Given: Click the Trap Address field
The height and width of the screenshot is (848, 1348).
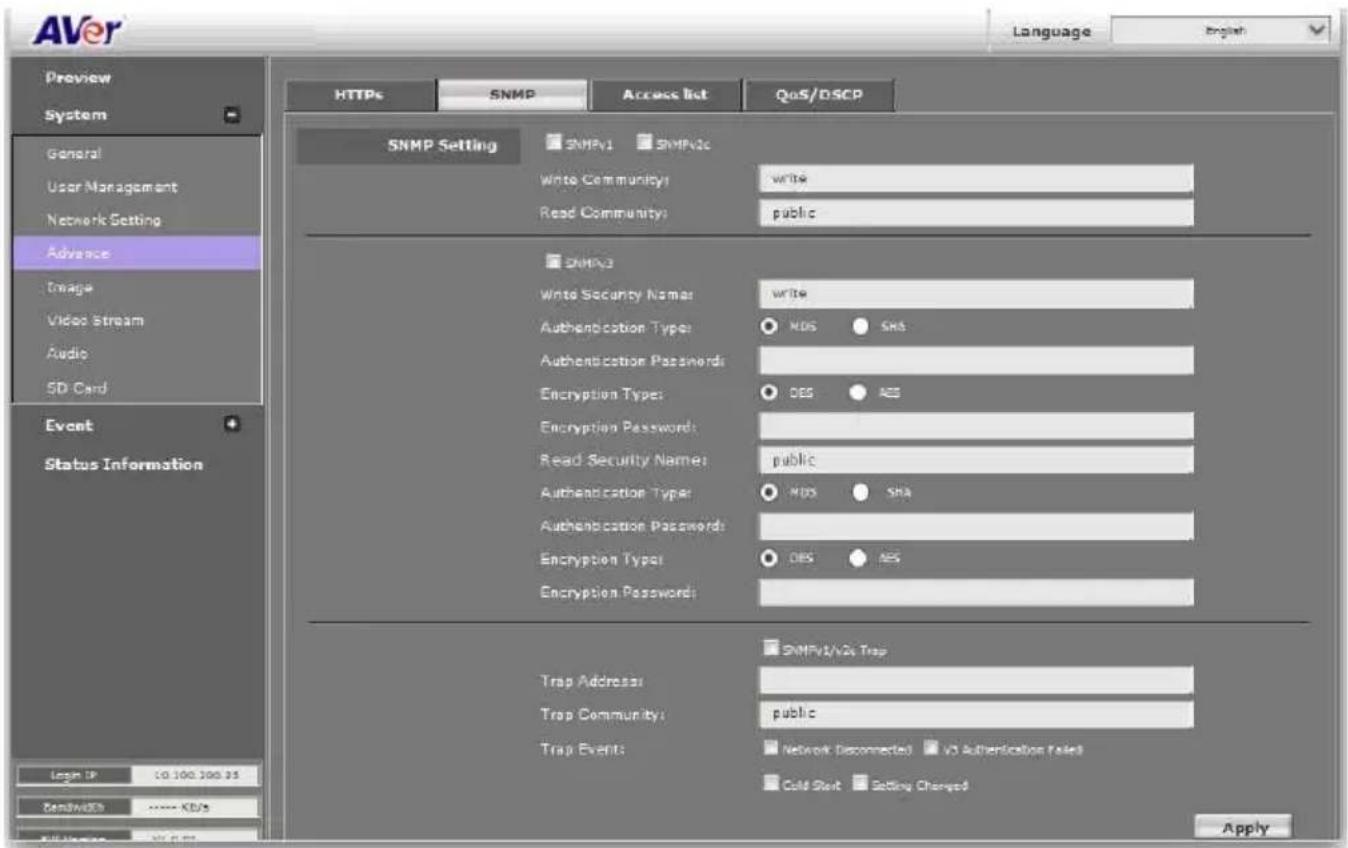Looking at the screenshot, I should [x=976, y=681].
